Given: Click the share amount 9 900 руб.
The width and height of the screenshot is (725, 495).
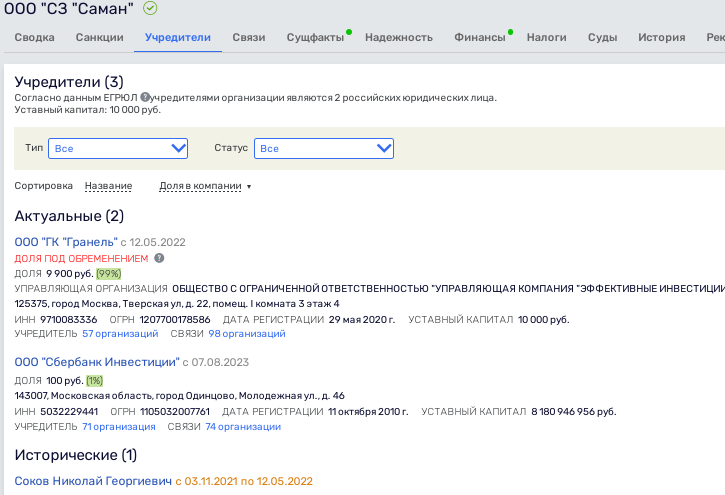Looking at the screenshot, I should coord(70,274).
